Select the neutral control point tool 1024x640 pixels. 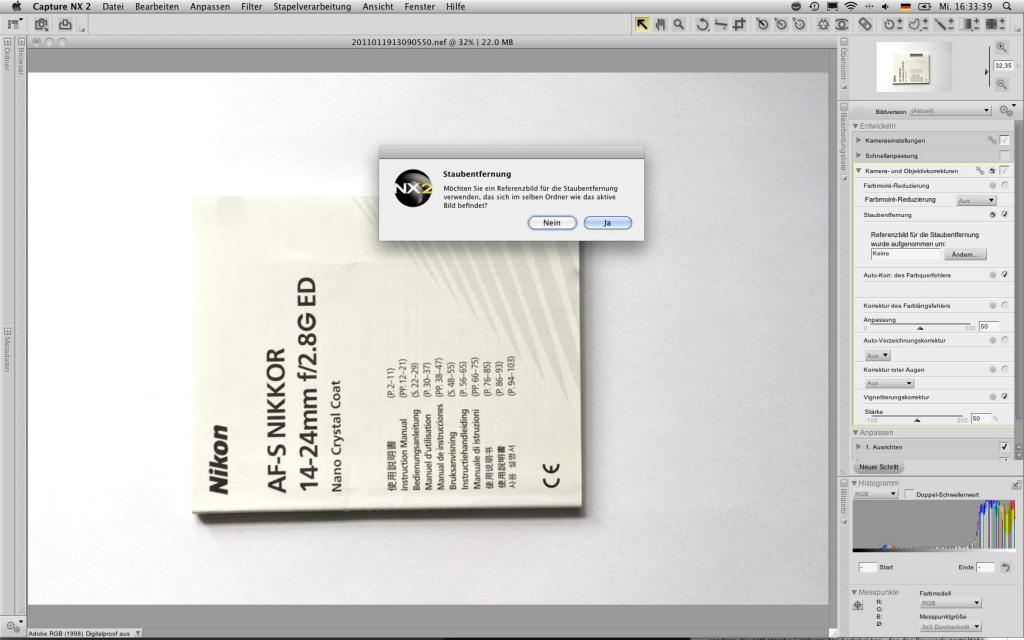[780, 24]
